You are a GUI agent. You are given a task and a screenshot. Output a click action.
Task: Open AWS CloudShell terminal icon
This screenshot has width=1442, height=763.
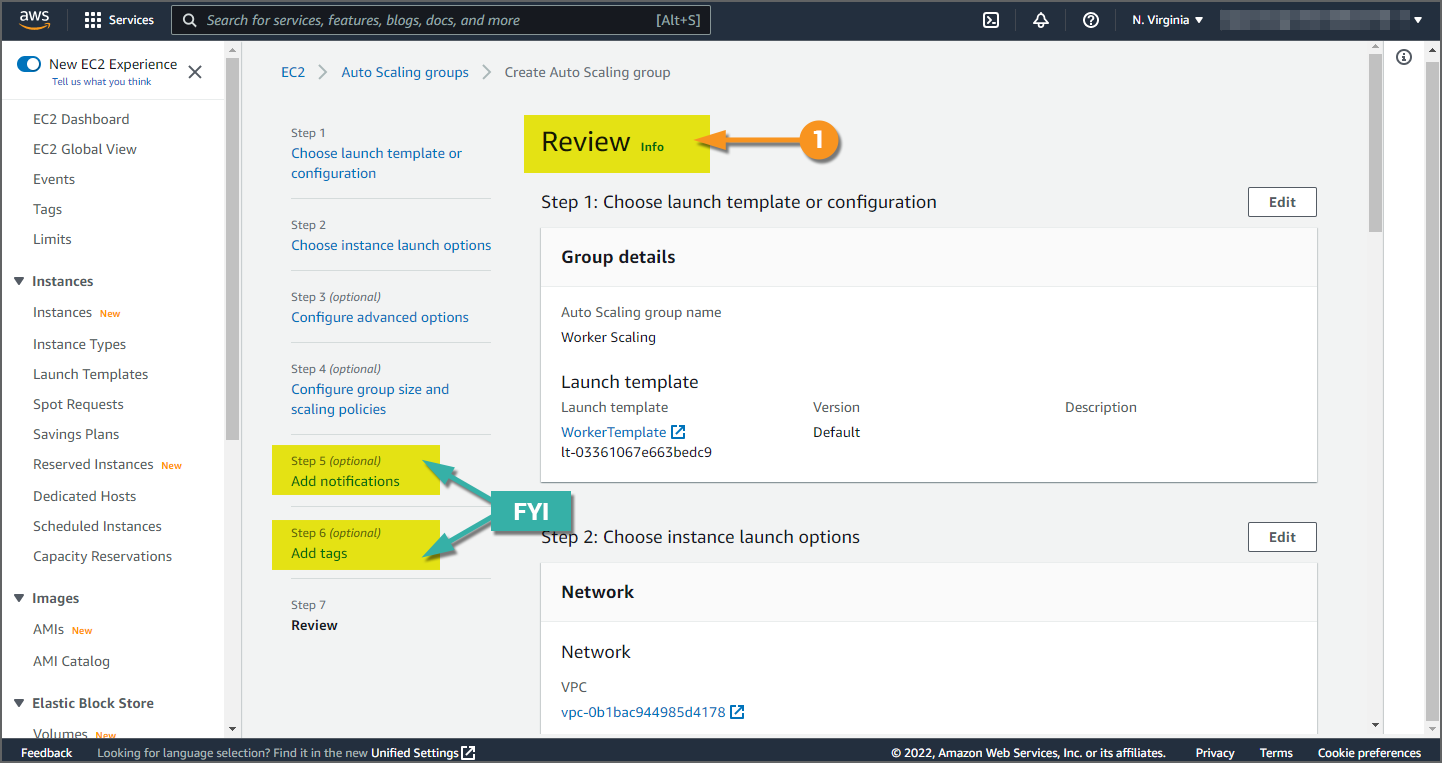pos(991,20)
